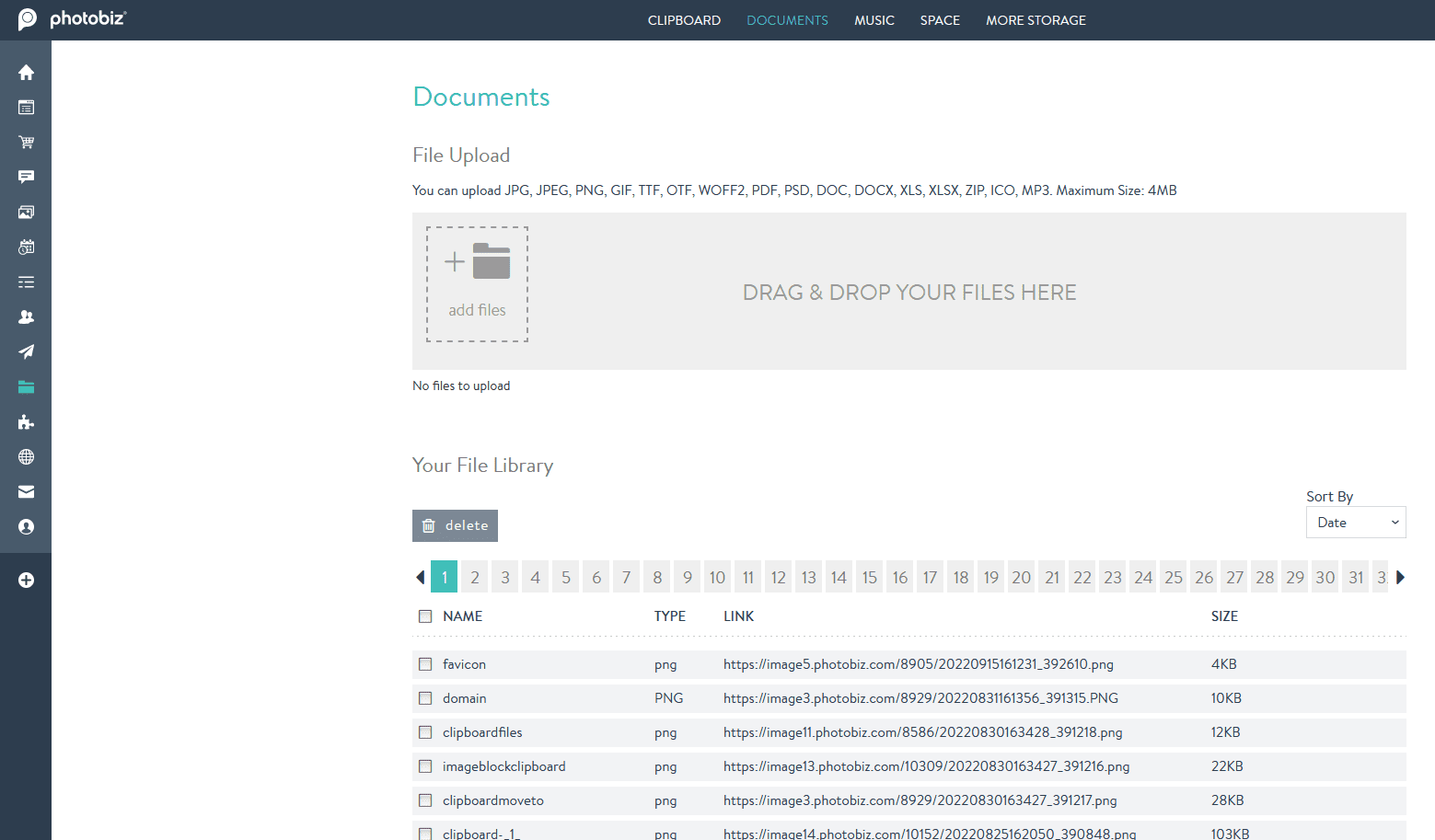This screenshot has height=840, width=1435.
Task: Switch to the MUSIC tab
Action: [874, 20]
